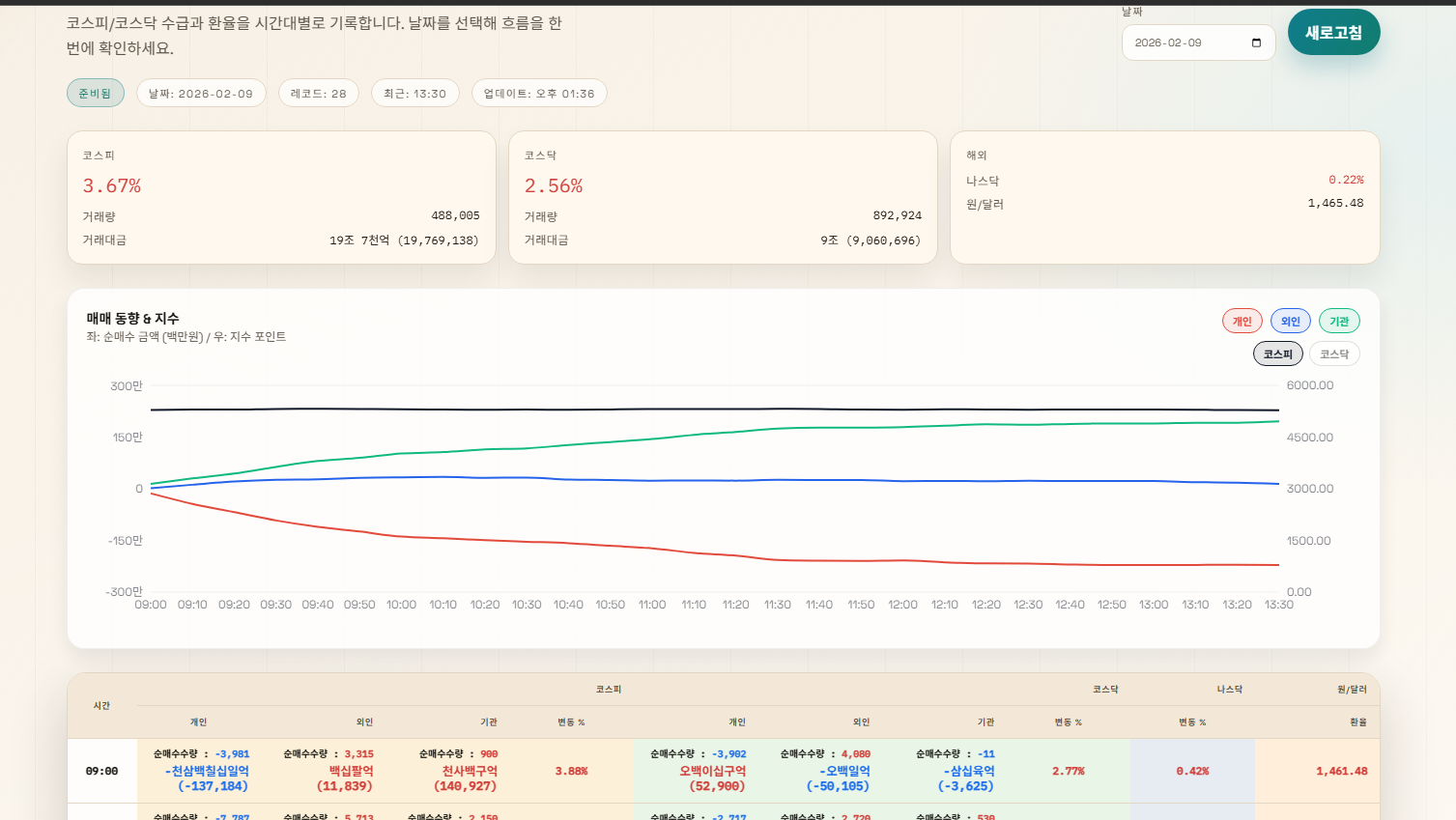Viewport: 1456px width, 820px height.
Task: Switch chart to the 코스닥 tab
Action: pos(1334,354)
